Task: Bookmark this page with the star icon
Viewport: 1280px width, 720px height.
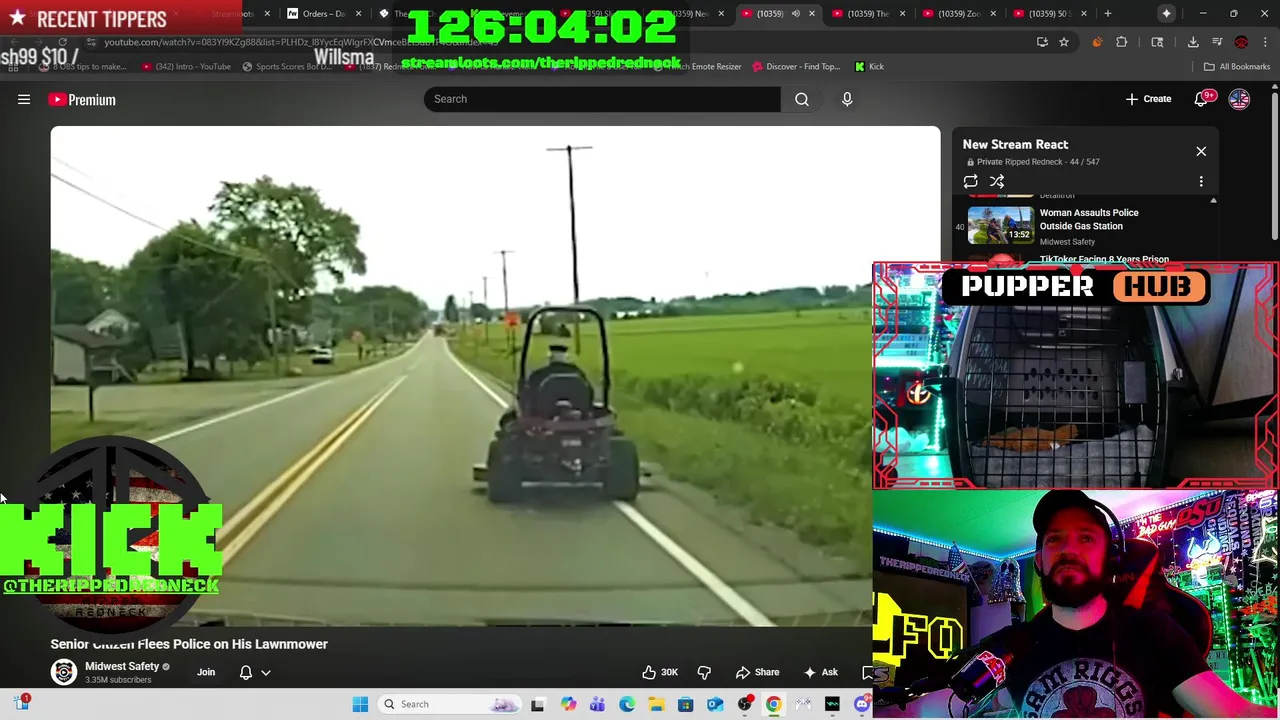Action: coord(1064,42)
